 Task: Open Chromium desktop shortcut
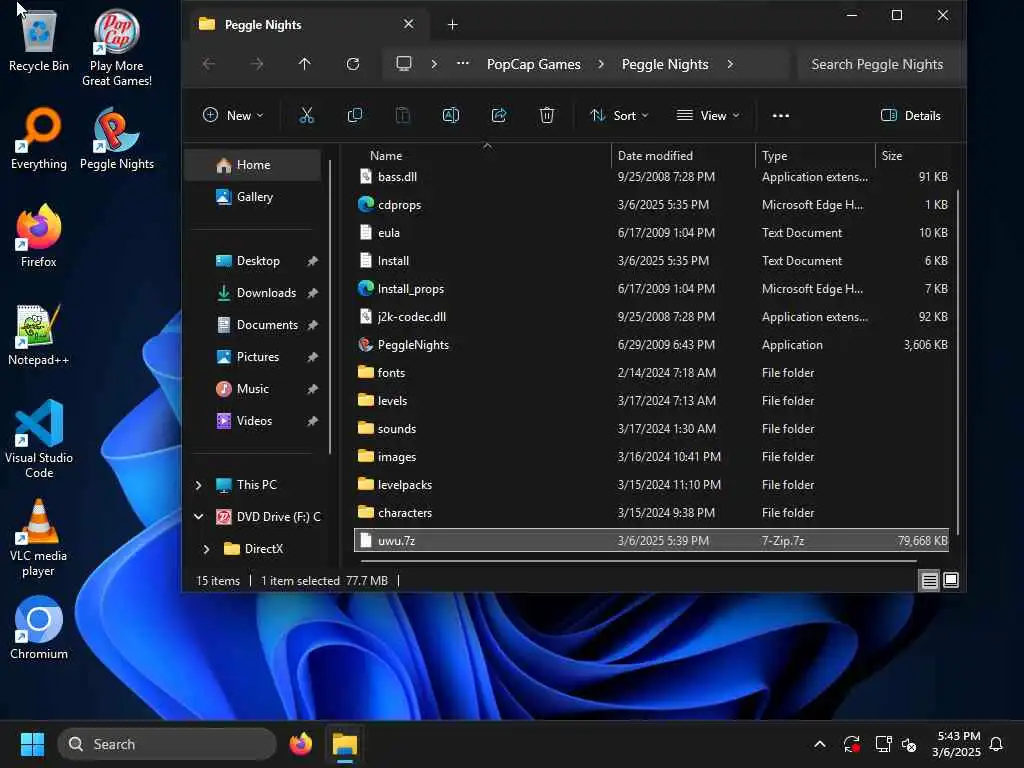pos(39,628)
